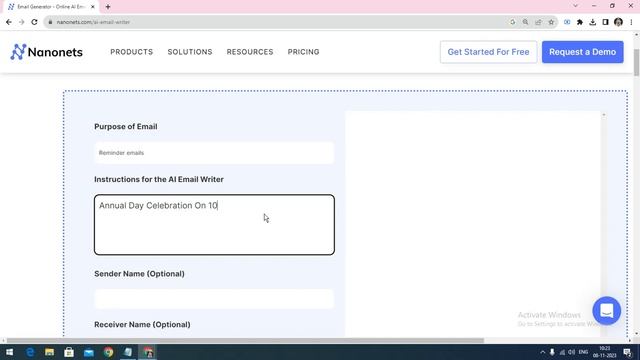Click the Nanonets logo
The height and width of the screenshot is (360, 640).
[x=47, y=52]
